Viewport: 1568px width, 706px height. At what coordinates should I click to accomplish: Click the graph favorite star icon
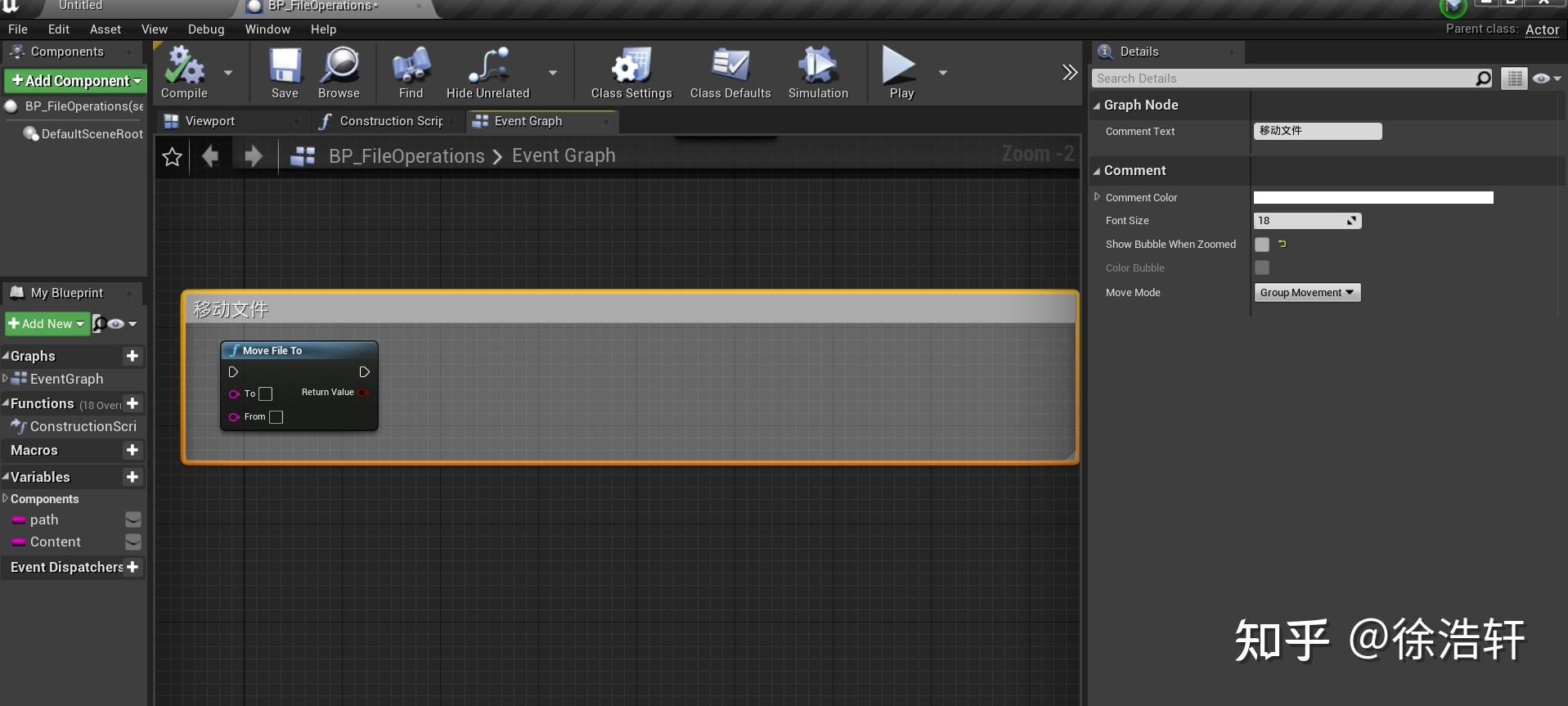coord(172,156)
